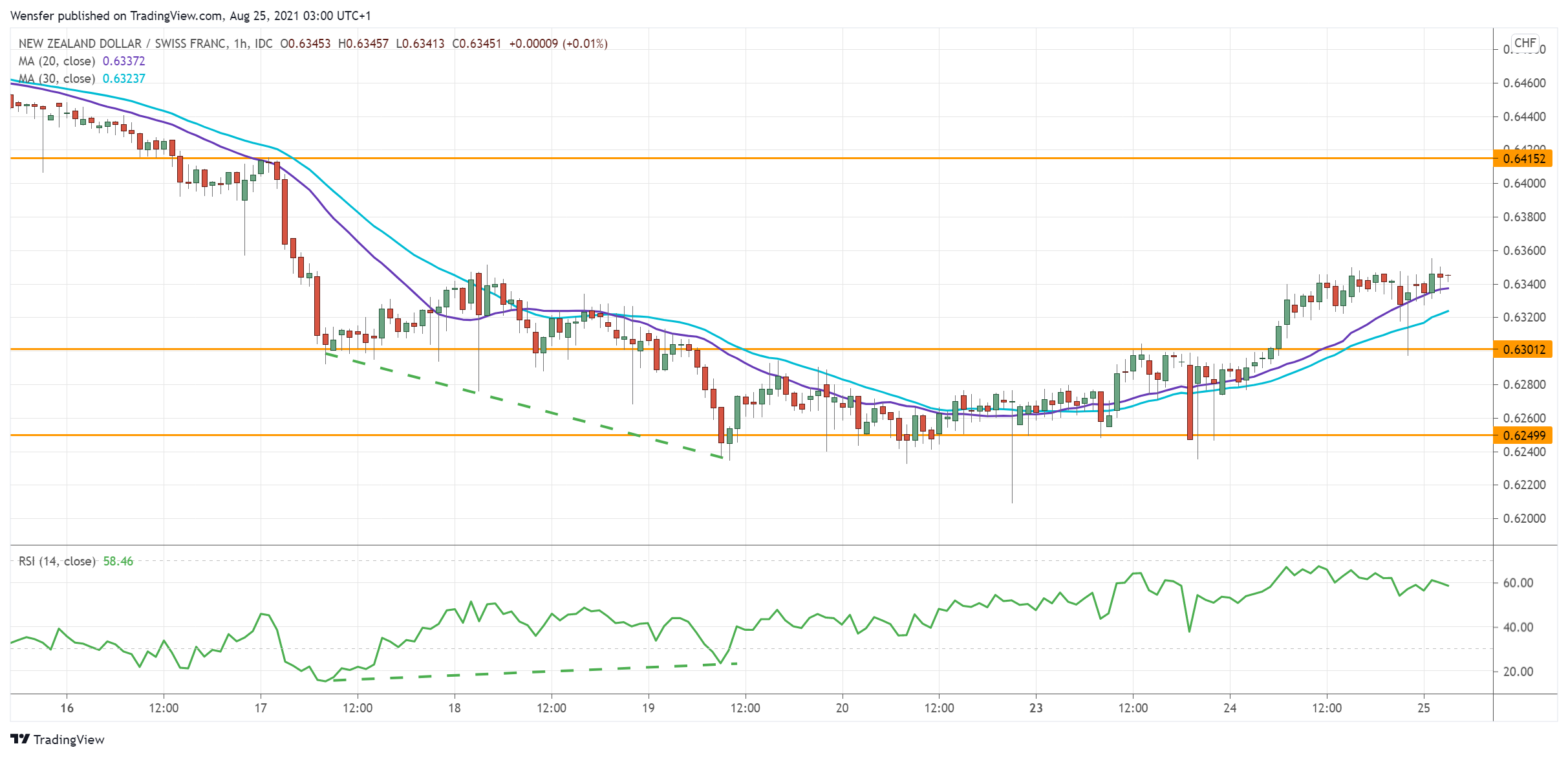1568x757 pixels.
Task: Click the RSI (14, close) indicator label
Action: pyautogui.click(x=57, y=561)
